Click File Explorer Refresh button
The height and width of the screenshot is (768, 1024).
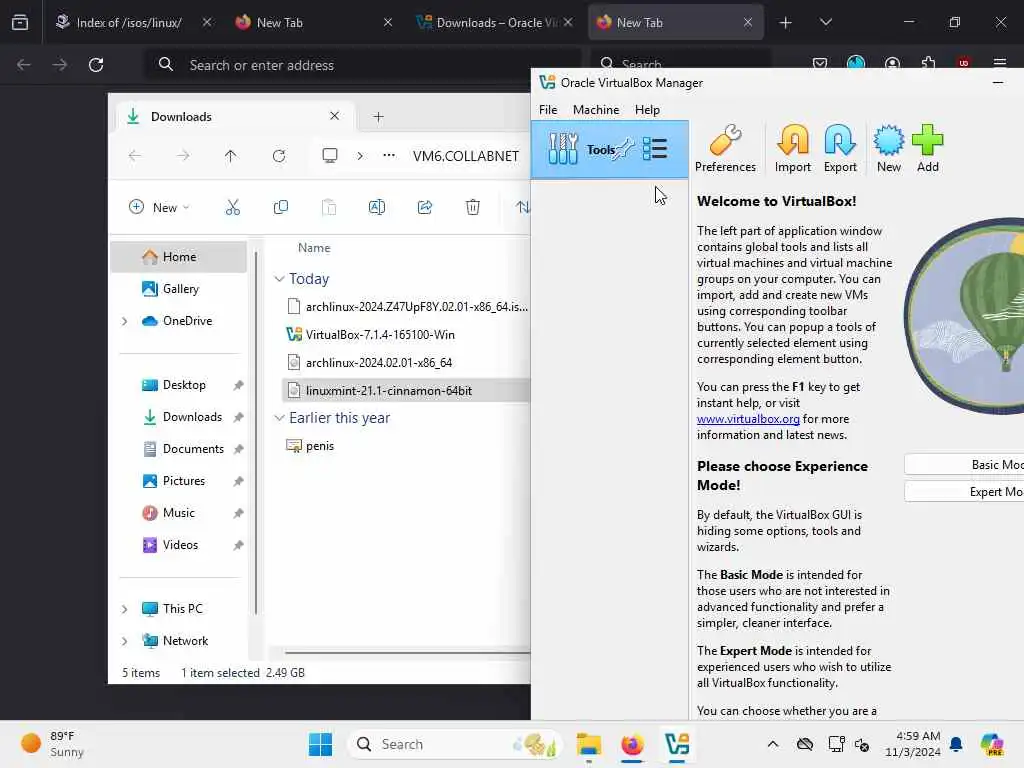pyautogui.click(x=279, y=155)
